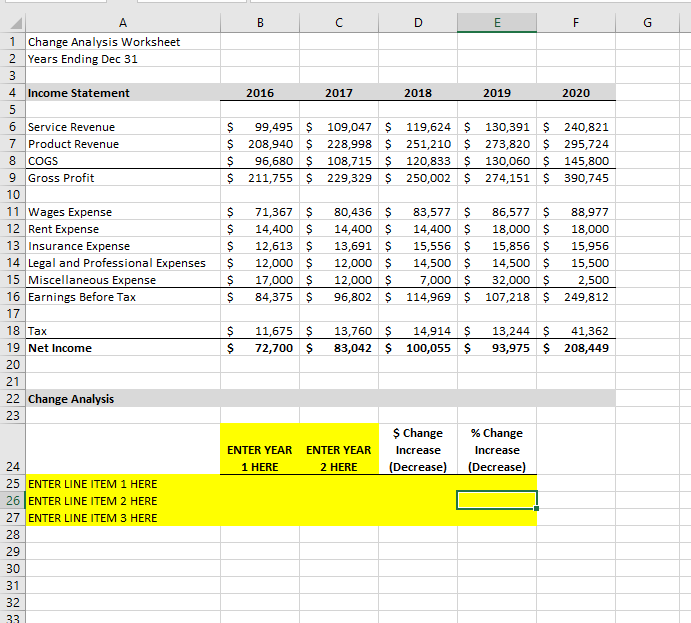
Task: Click Tax 2020 value 41,362
Action: (x=576, y=331)
